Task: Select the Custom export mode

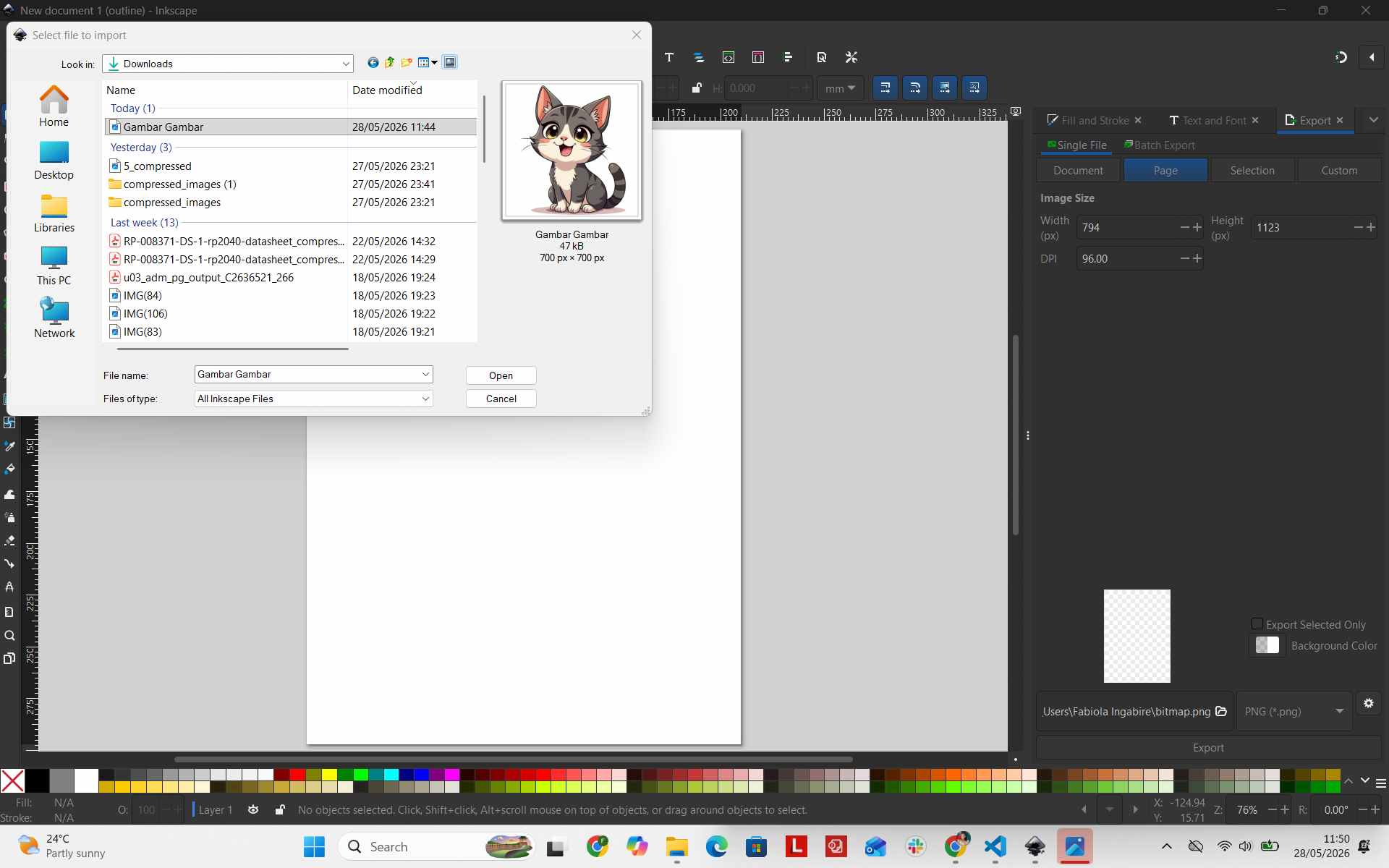Action: pyautogui.click(x=1339, y=171)
